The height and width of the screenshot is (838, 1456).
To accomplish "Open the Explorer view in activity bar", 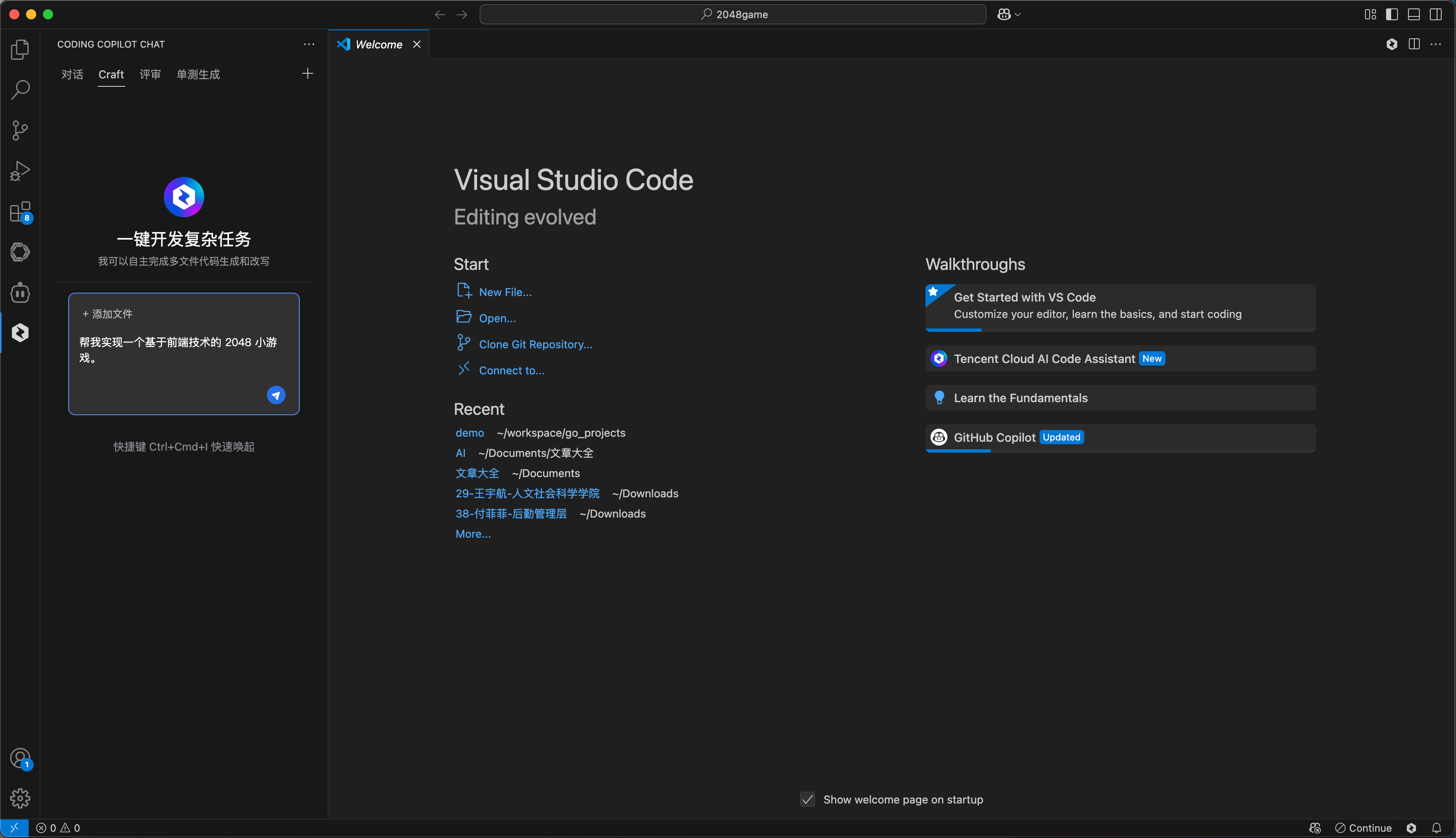I will coord(20,50).
